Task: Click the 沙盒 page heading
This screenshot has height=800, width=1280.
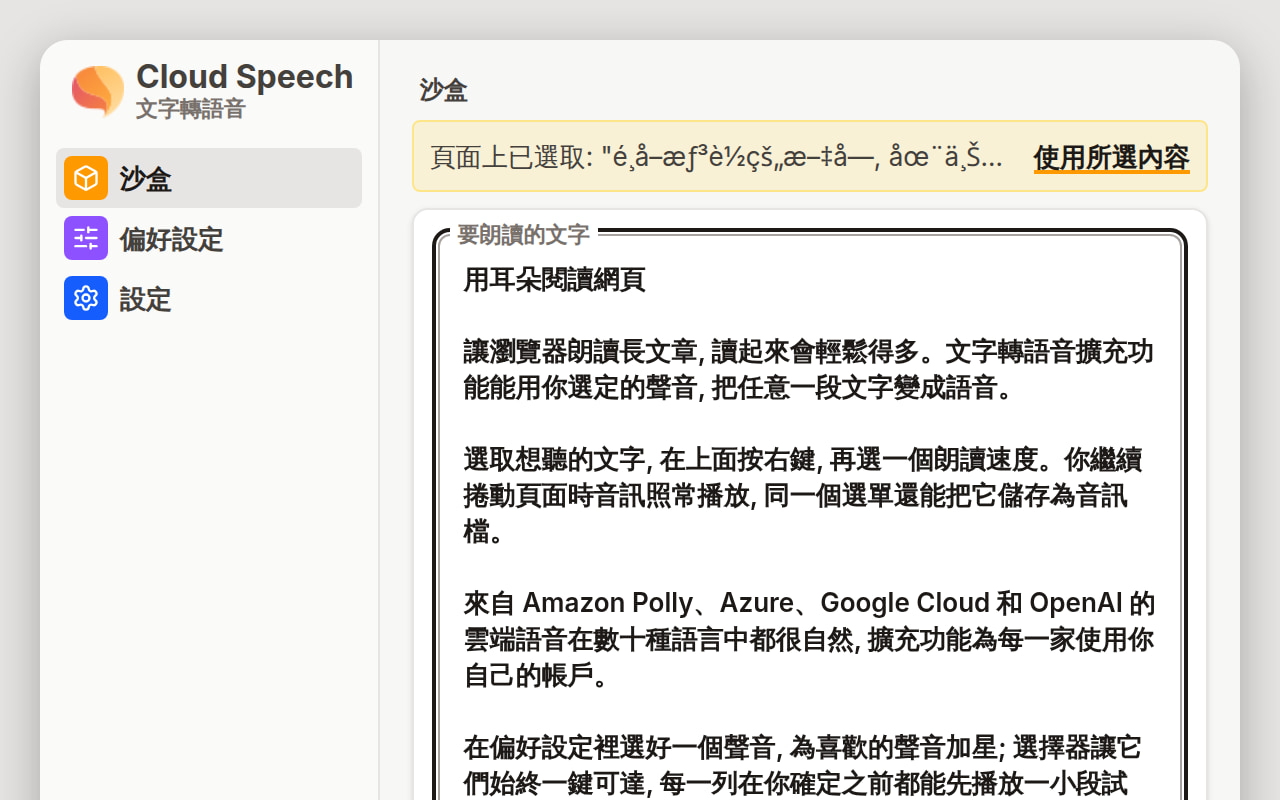Action: click(444, 91)
